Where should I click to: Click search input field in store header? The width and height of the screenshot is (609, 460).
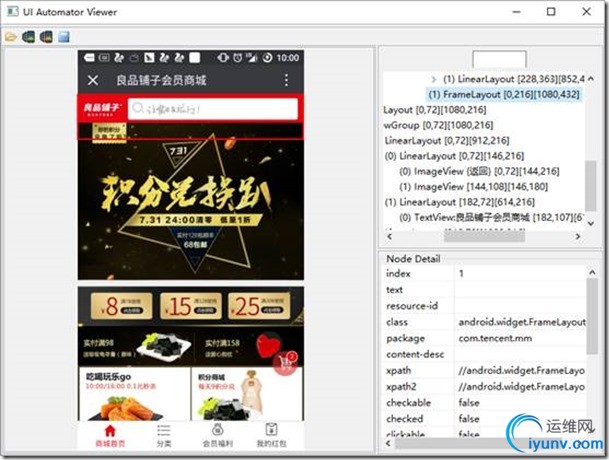[213, 108]
